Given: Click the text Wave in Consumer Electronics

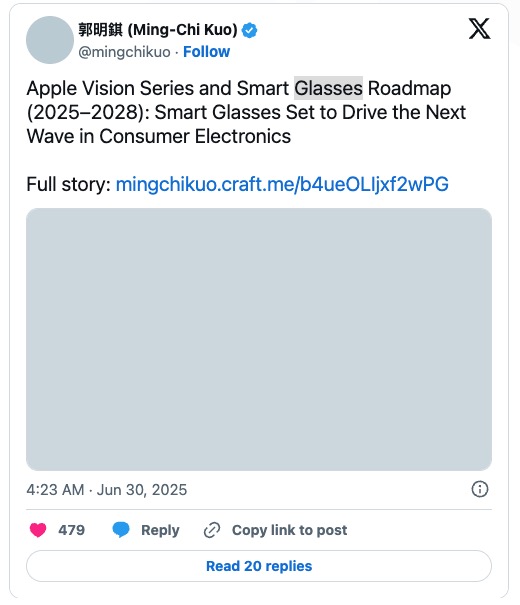Looking at the screenshot, I should pos(159,136).
